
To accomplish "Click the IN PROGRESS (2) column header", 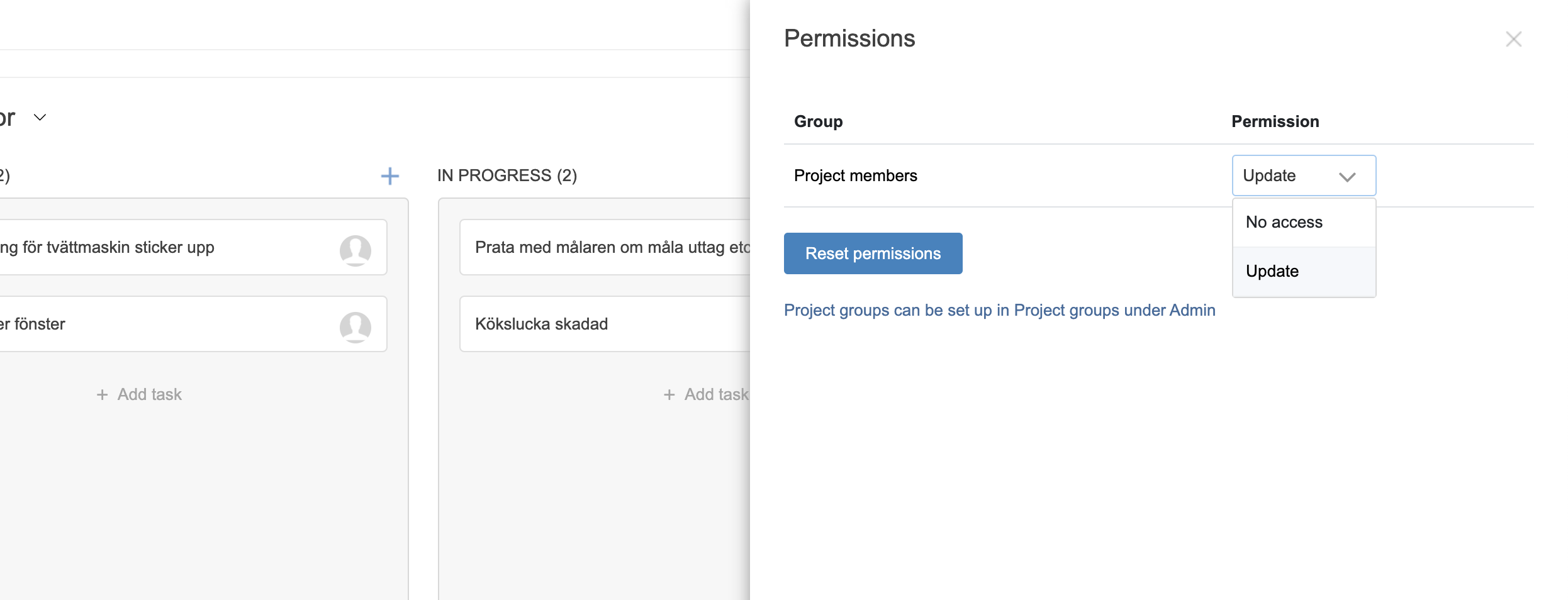I will (x=507, y=175).
